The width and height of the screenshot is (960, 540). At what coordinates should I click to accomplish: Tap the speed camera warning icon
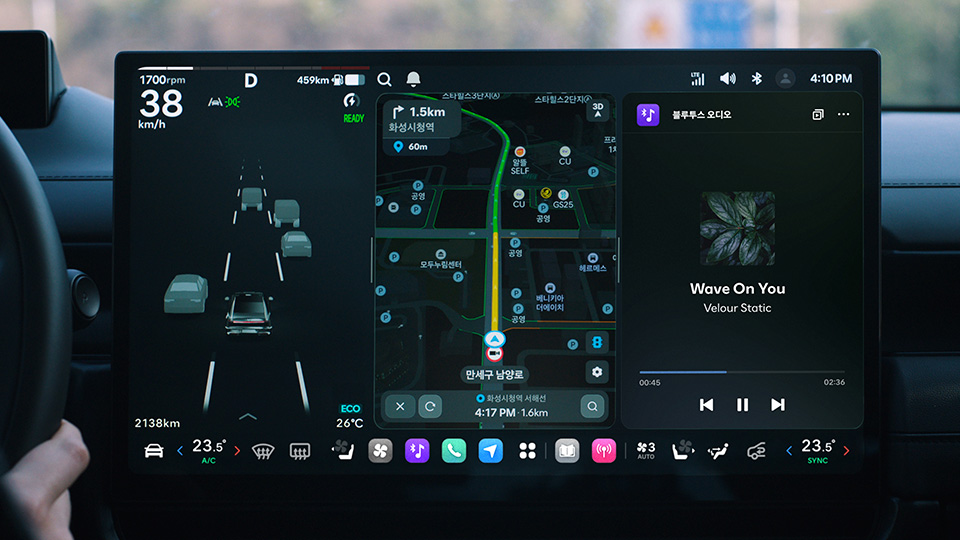point(494,354)
